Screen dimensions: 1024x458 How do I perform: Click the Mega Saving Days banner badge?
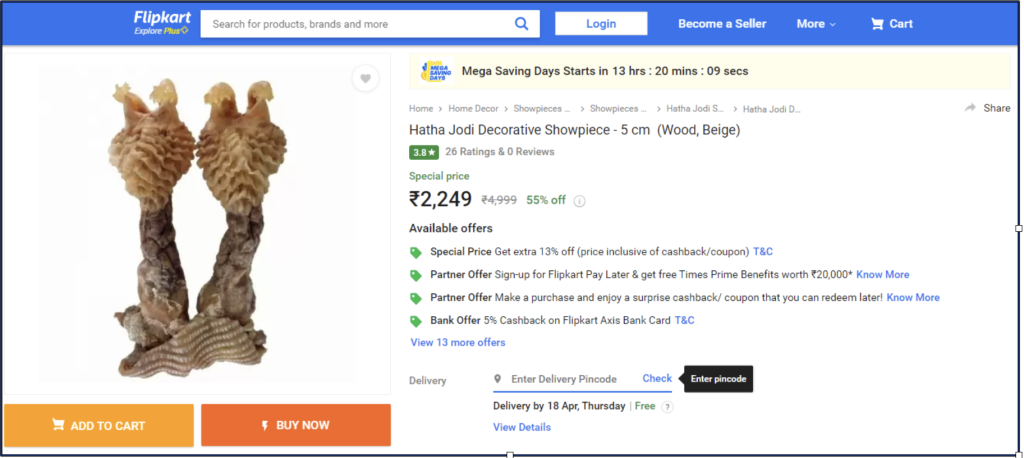point(435,71)
